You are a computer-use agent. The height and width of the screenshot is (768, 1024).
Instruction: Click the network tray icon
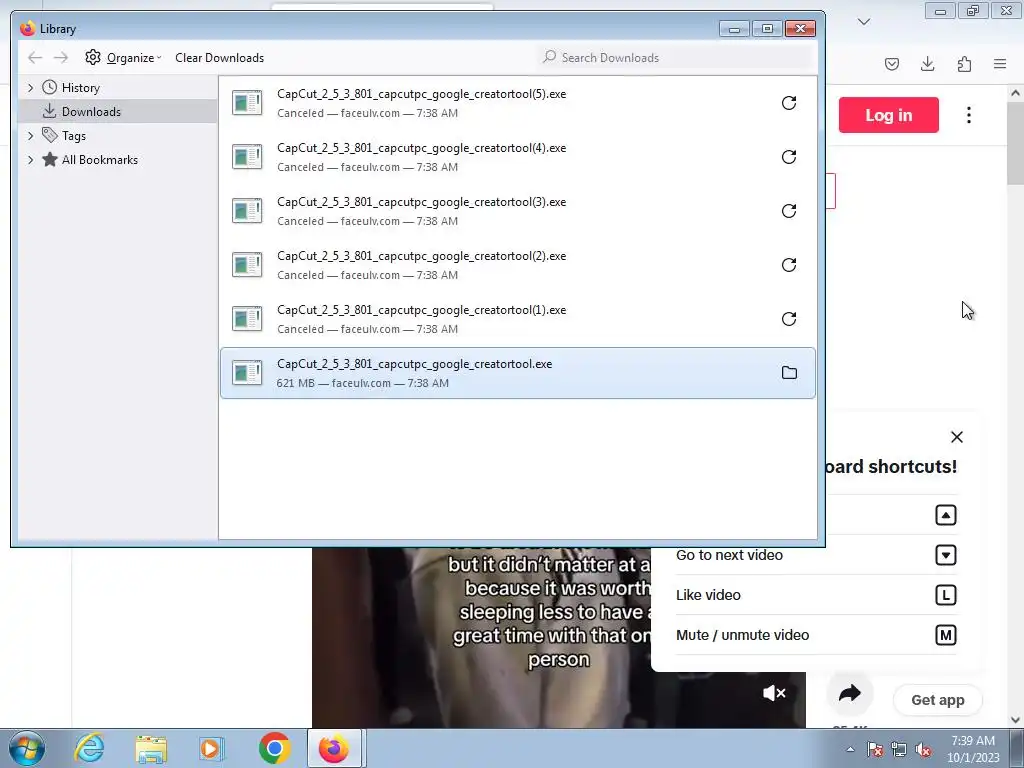[x=899, y=750]
